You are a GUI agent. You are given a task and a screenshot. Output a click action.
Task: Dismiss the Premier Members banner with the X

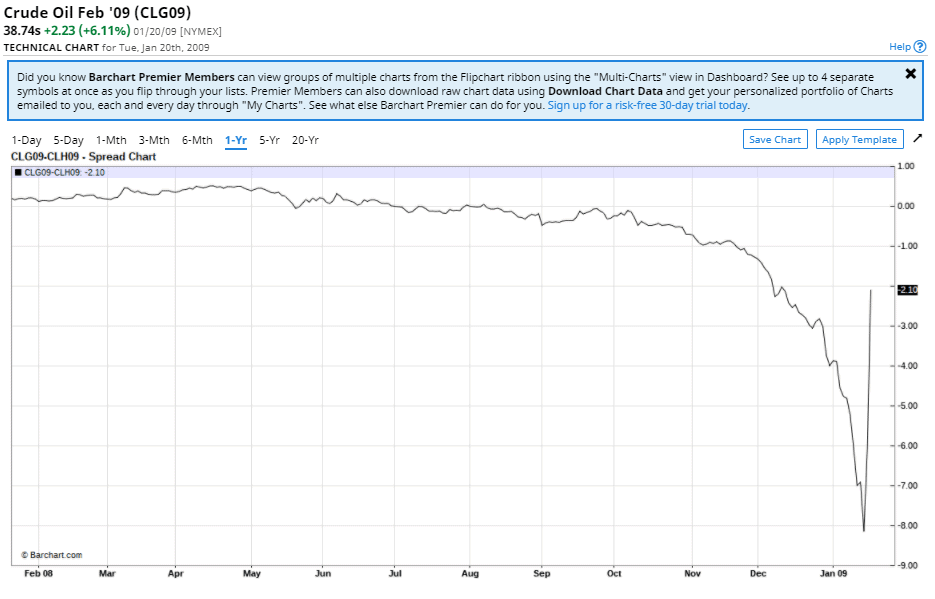(x=910, y=73)
